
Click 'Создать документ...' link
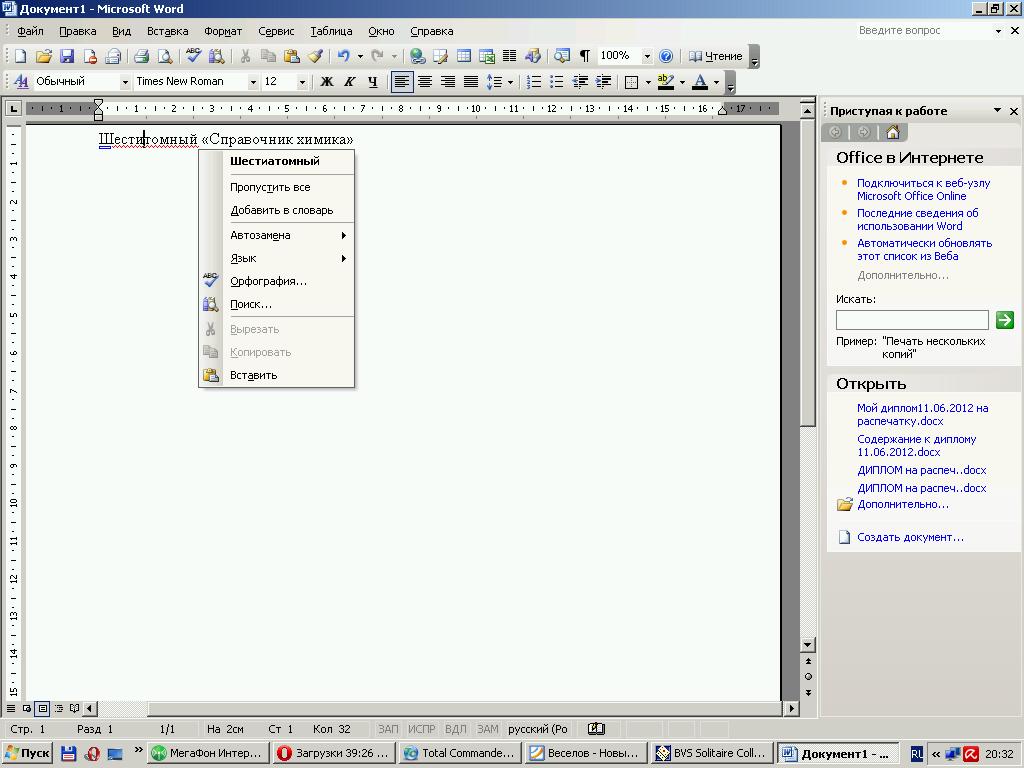[910, 537]
